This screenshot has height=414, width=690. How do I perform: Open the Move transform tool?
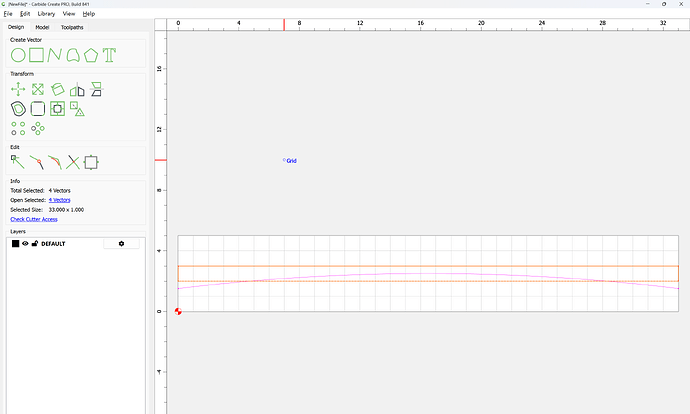18,89
